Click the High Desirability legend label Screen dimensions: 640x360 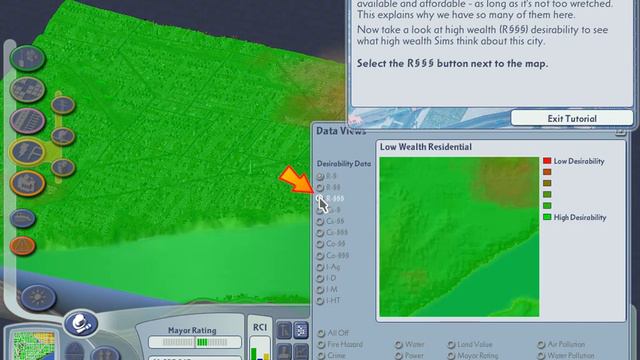point(580,218)
